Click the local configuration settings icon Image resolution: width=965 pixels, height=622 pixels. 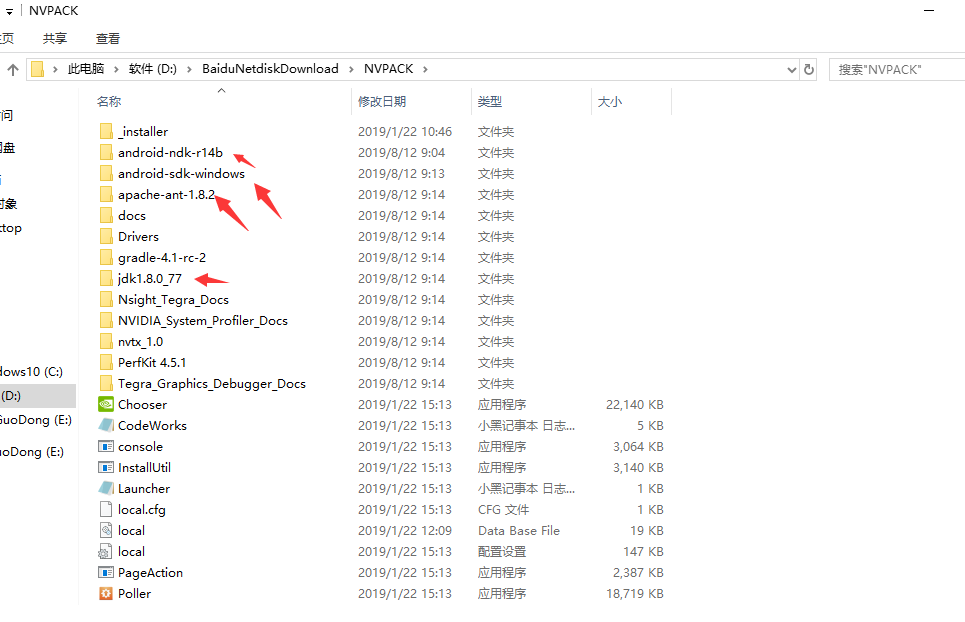pos(106,551)
